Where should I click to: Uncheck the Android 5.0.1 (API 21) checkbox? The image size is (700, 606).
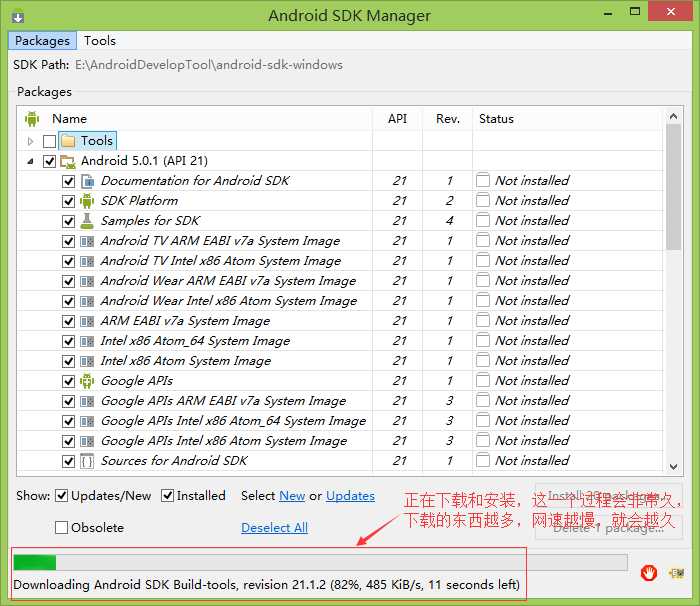[x=49, y=161]
